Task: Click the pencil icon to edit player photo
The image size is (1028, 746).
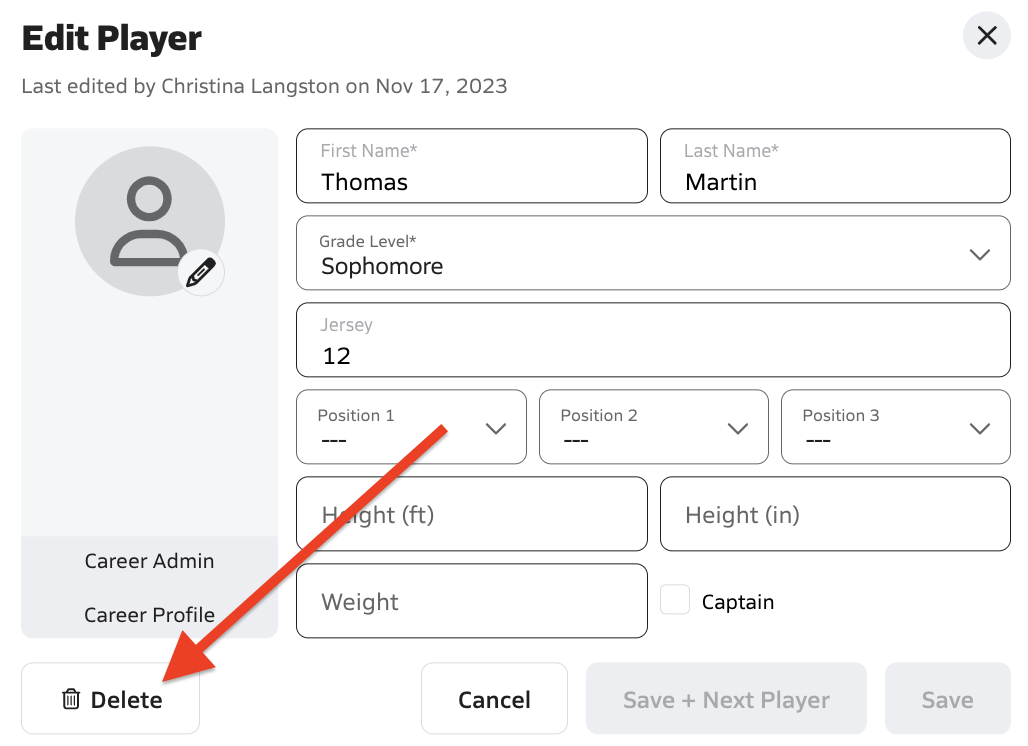Action: pos(201,272)
